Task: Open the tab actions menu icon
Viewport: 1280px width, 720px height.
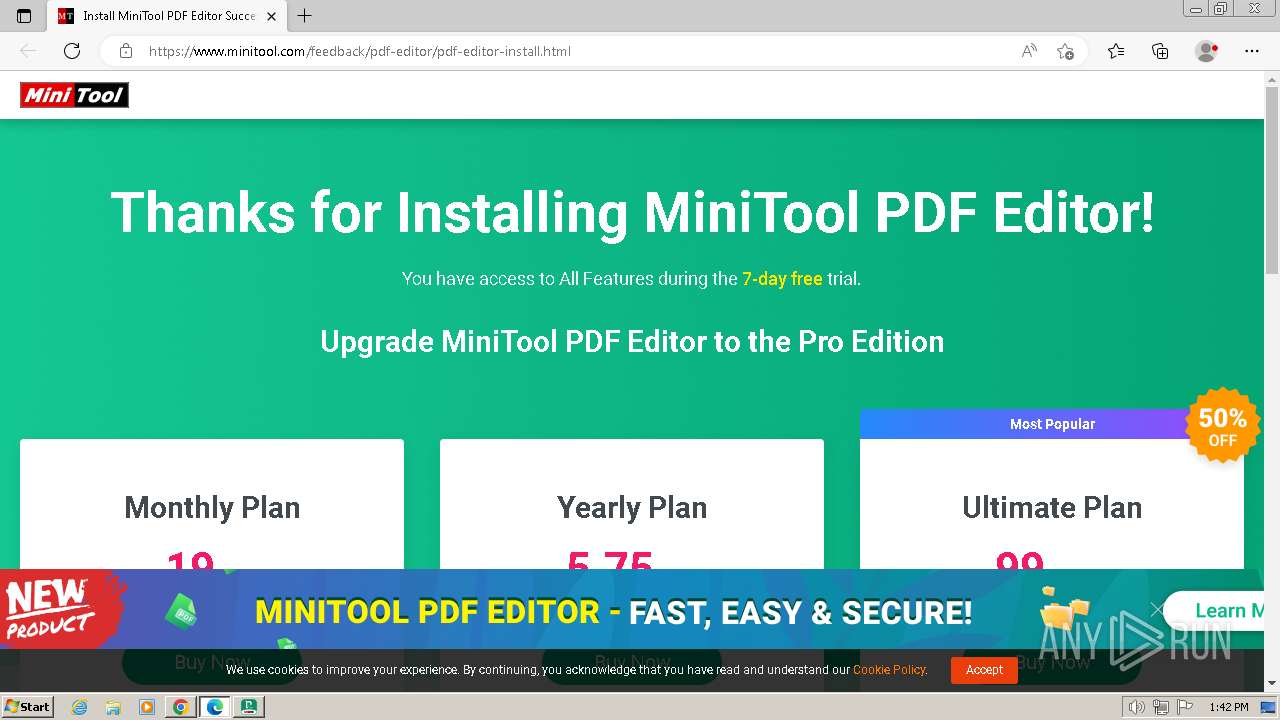Action: (24, 16)
